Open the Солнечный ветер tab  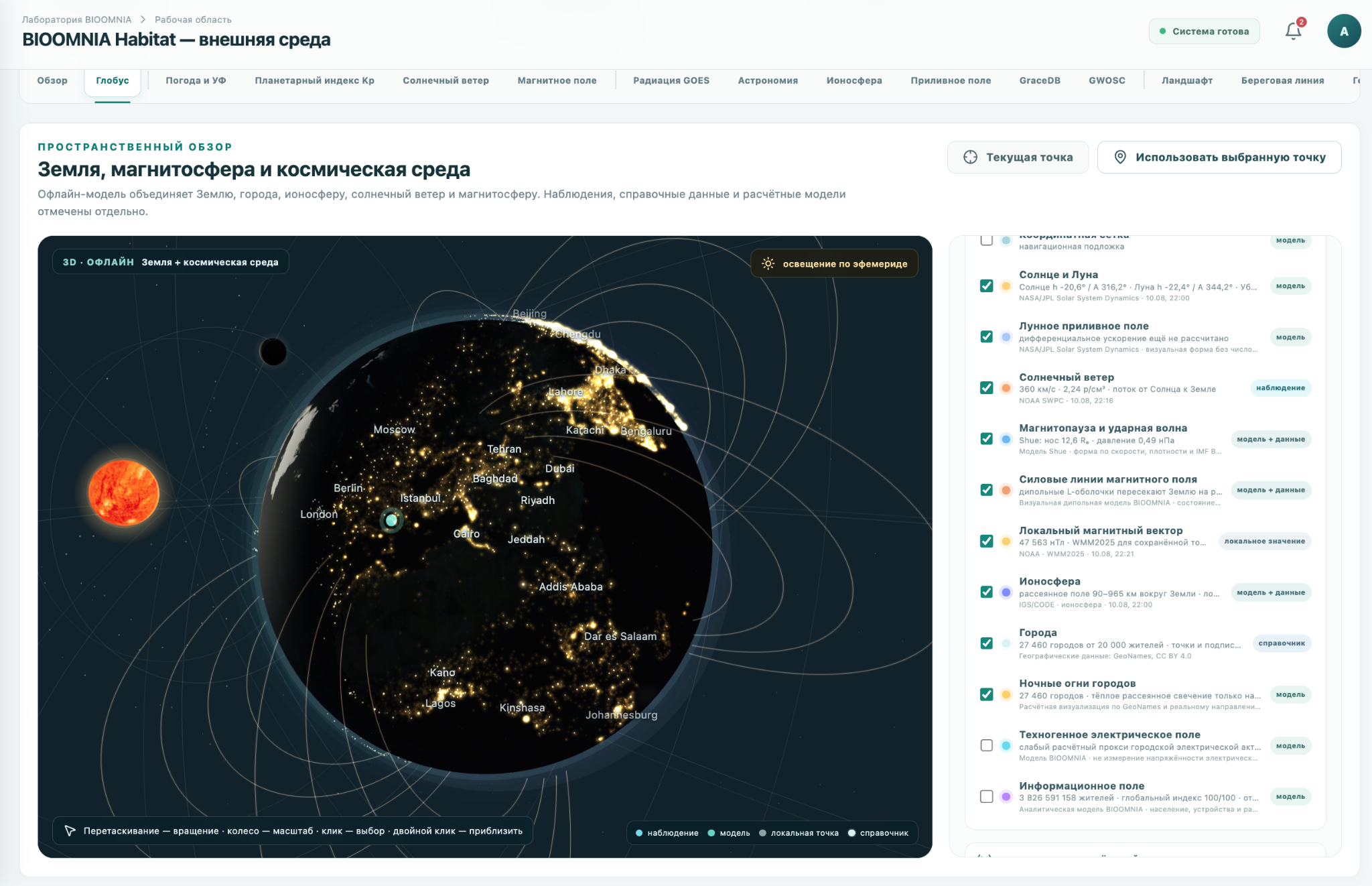[445, 80]
